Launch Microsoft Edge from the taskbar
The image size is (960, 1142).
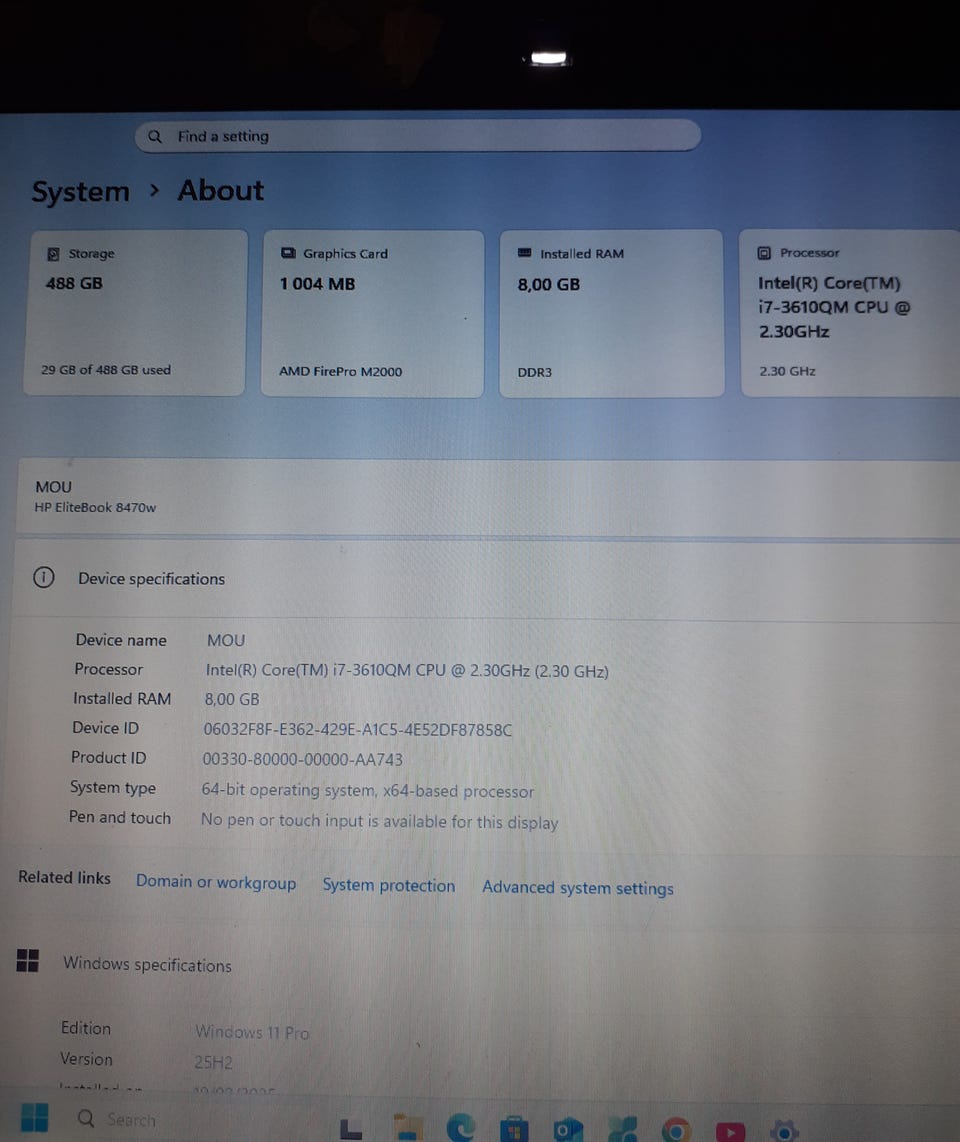(460, 1127)
